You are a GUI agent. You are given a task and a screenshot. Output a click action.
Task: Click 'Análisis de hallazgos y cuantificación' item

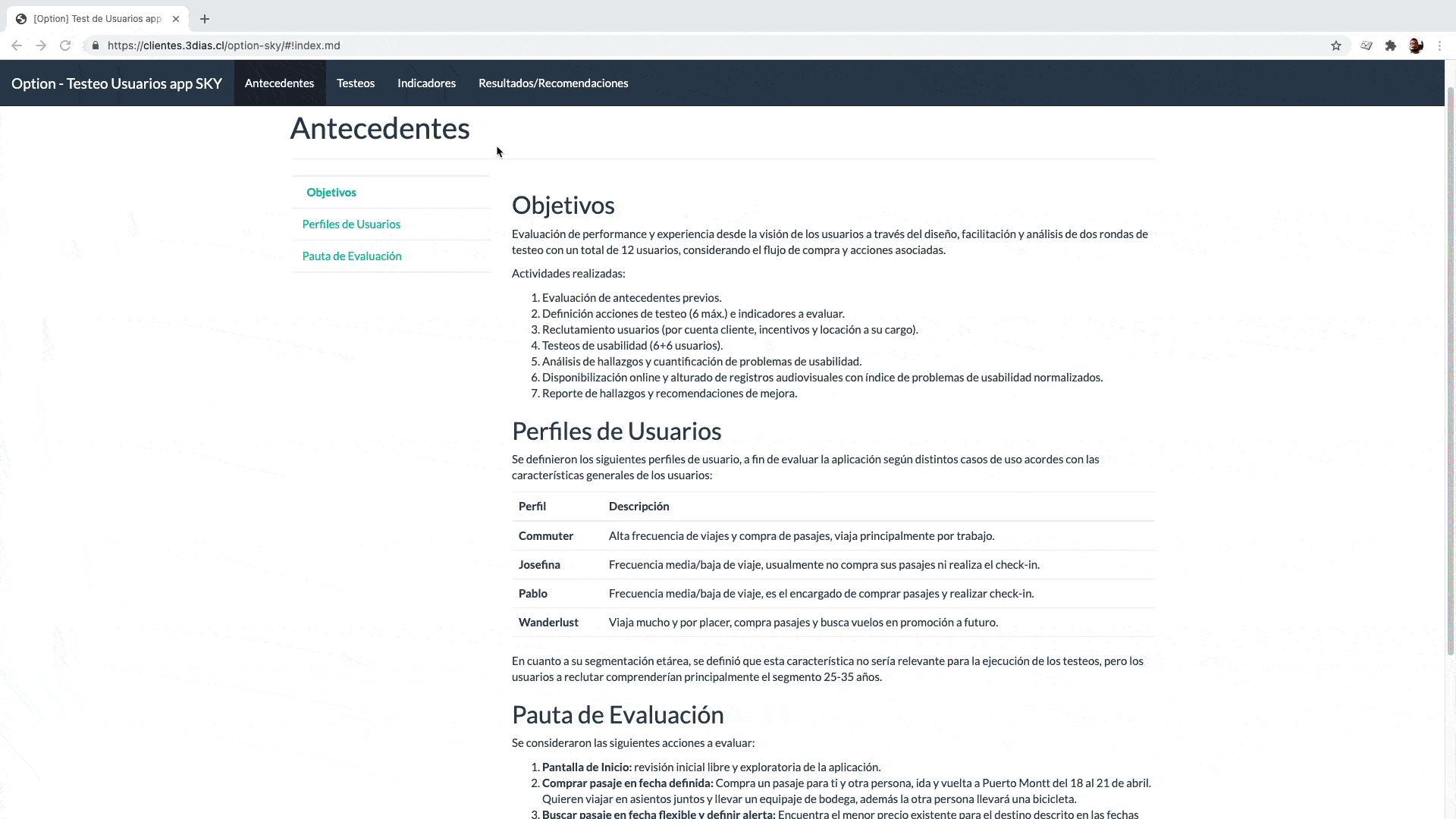pyautogui.click(x=701, y=362)
